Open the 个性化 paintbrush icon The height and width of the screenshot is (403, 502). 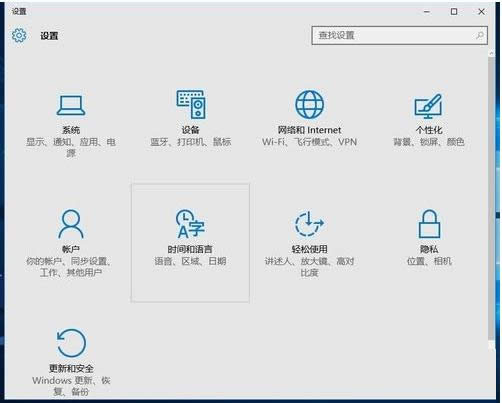(428, 106)
